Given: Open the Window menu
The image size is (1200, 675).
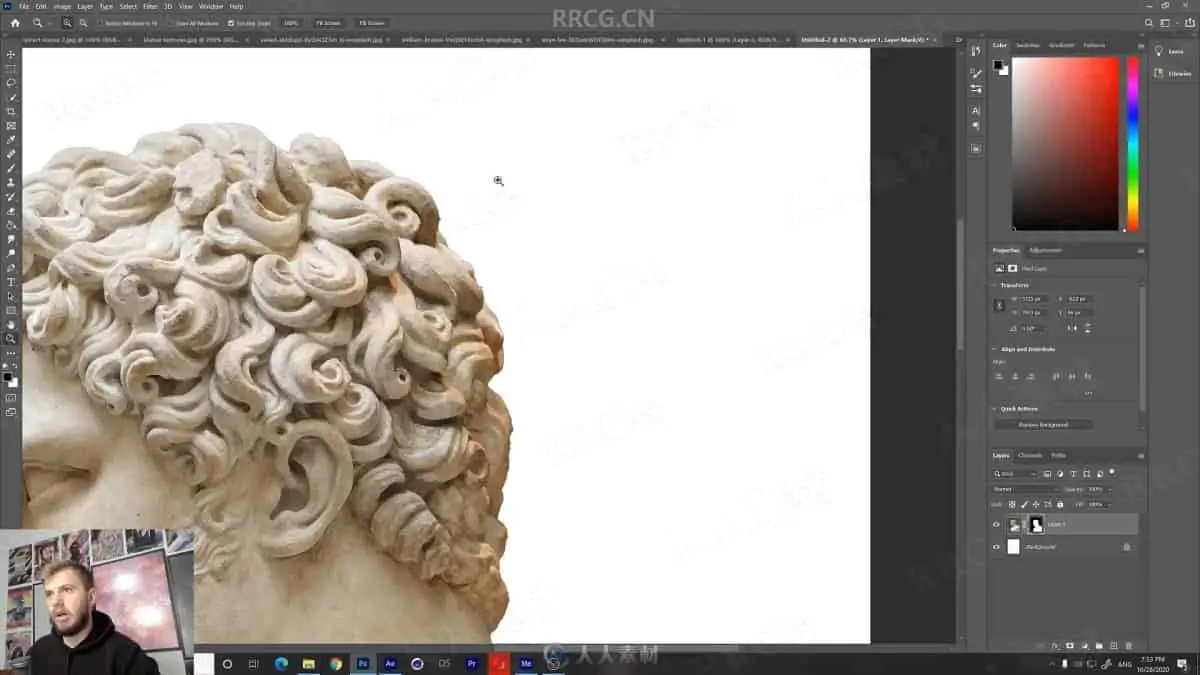Looking at the screenshot, I should click(211, 6).
